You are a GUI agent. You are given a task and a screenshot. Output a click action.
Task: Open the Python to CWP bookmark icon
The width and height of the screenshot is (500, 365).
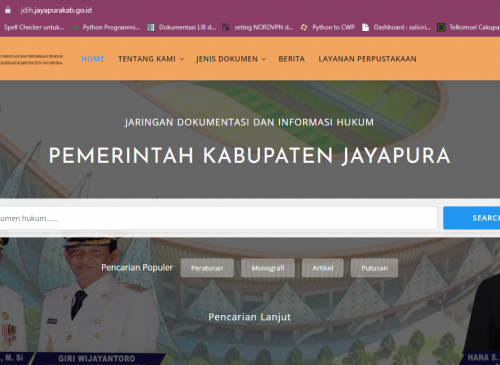(x=304, y=27)
